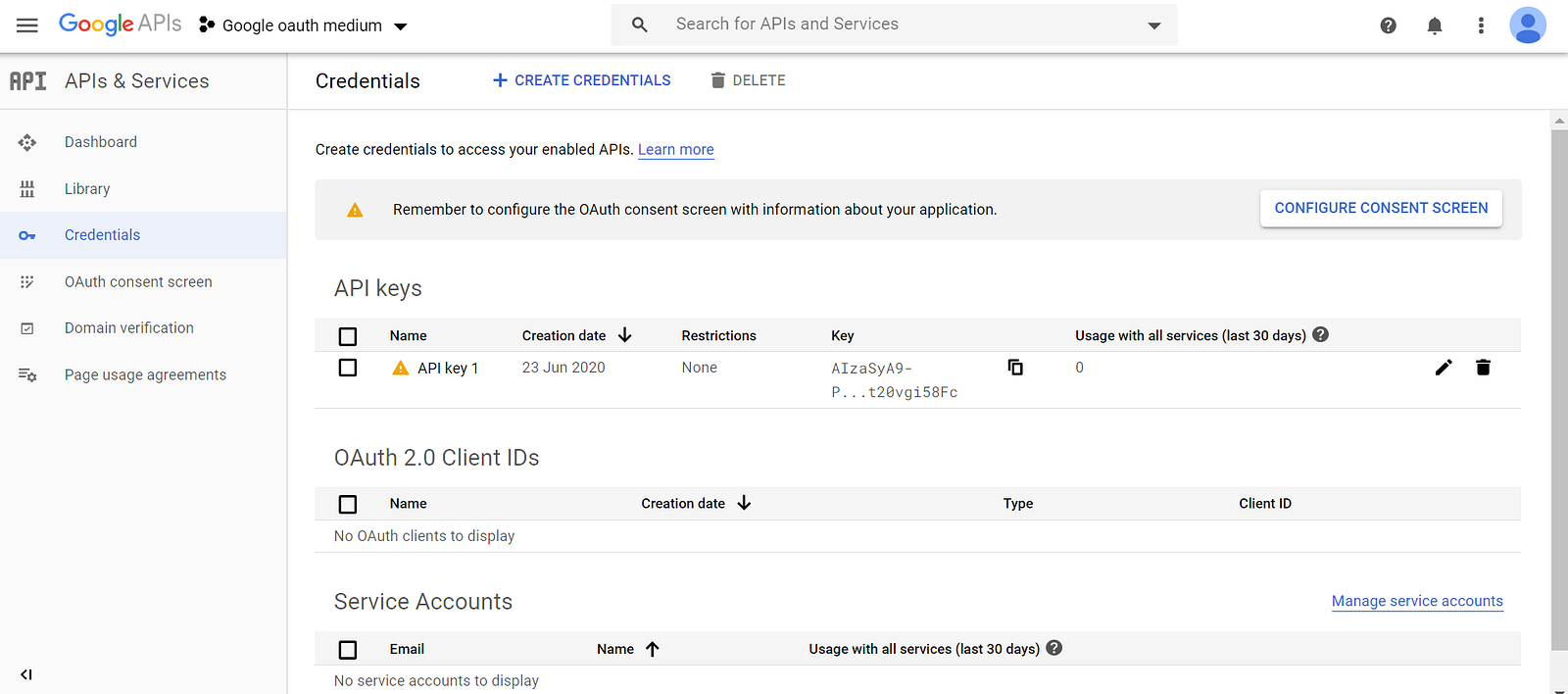Click the Page usage agreements icon
The height and width of the screenshot is (694, 1568).
pos(27,374)
